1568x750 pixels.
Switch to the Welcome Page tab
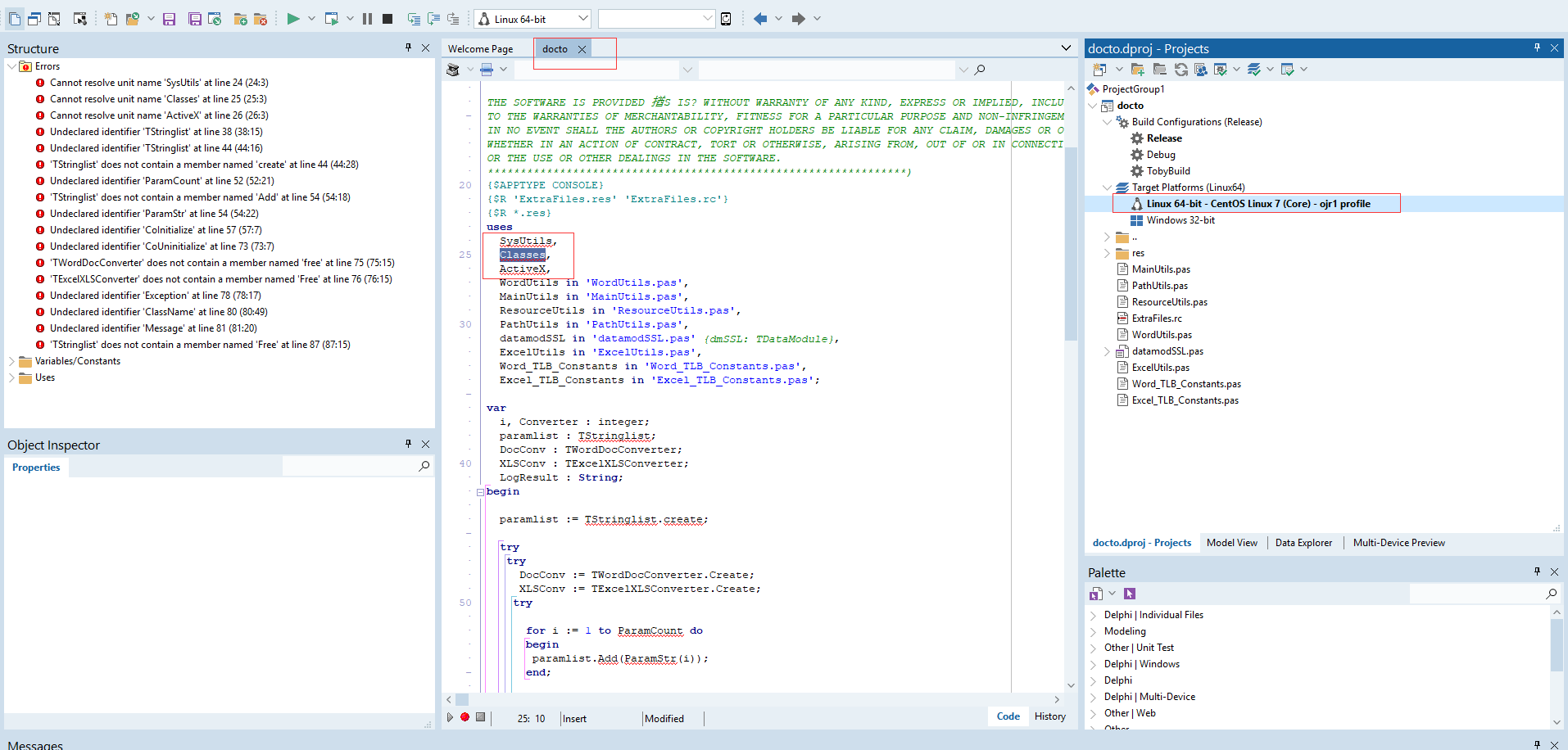tap(479, 48)
